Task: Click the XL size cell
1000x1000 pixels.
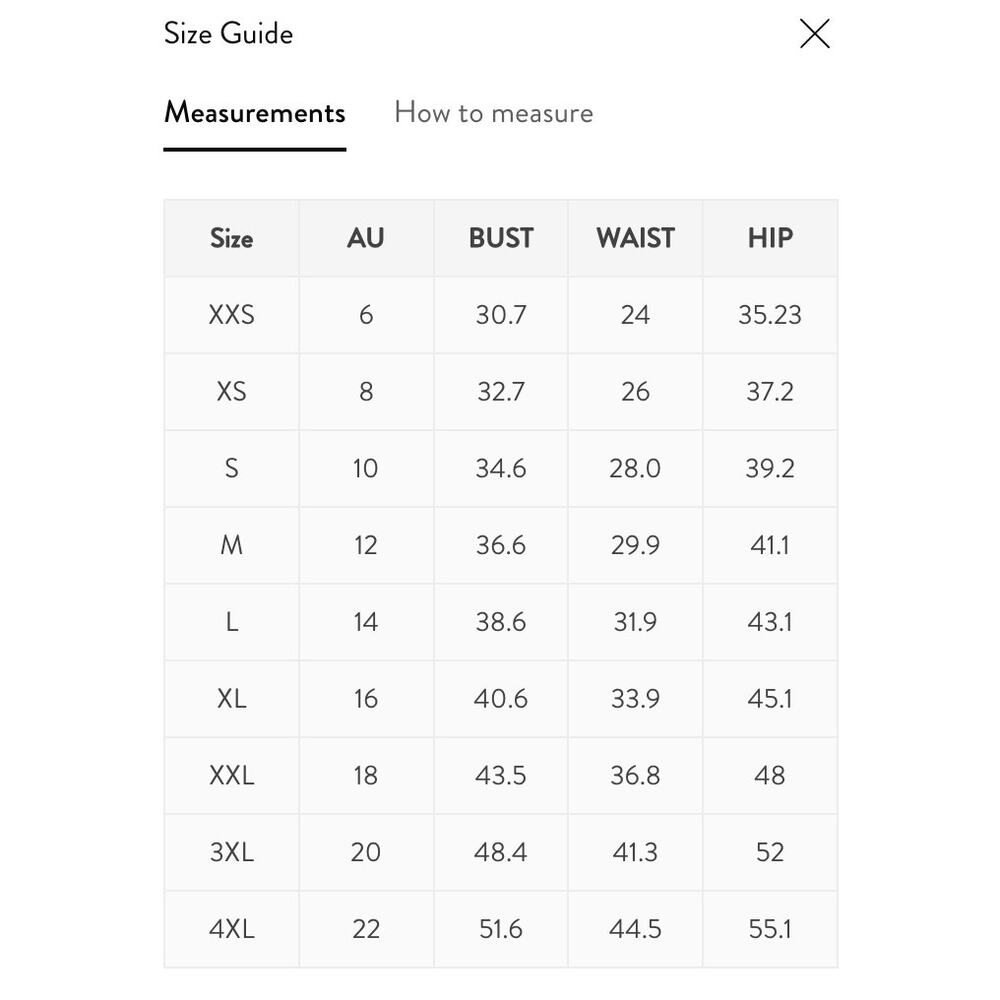Action: point(232,698)
